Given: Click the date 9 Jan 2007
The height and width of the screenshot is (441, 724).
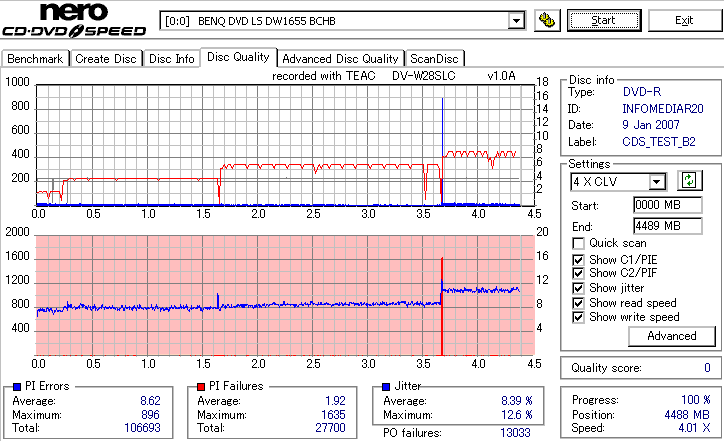Looking at the screenshot, I should 651,125.
